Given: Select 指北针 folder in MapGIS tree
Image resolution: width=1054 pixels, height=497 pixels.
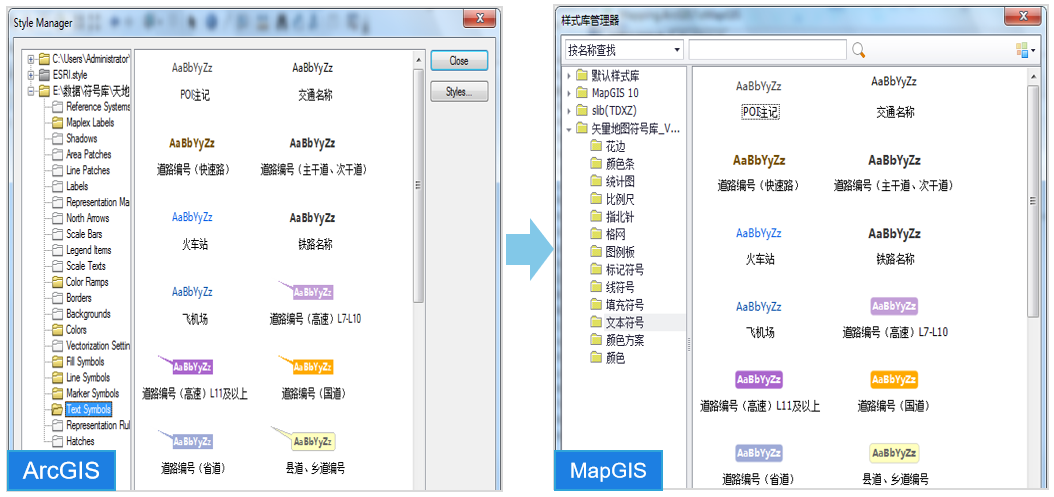Looking at the screenshot, I should 612,217.
